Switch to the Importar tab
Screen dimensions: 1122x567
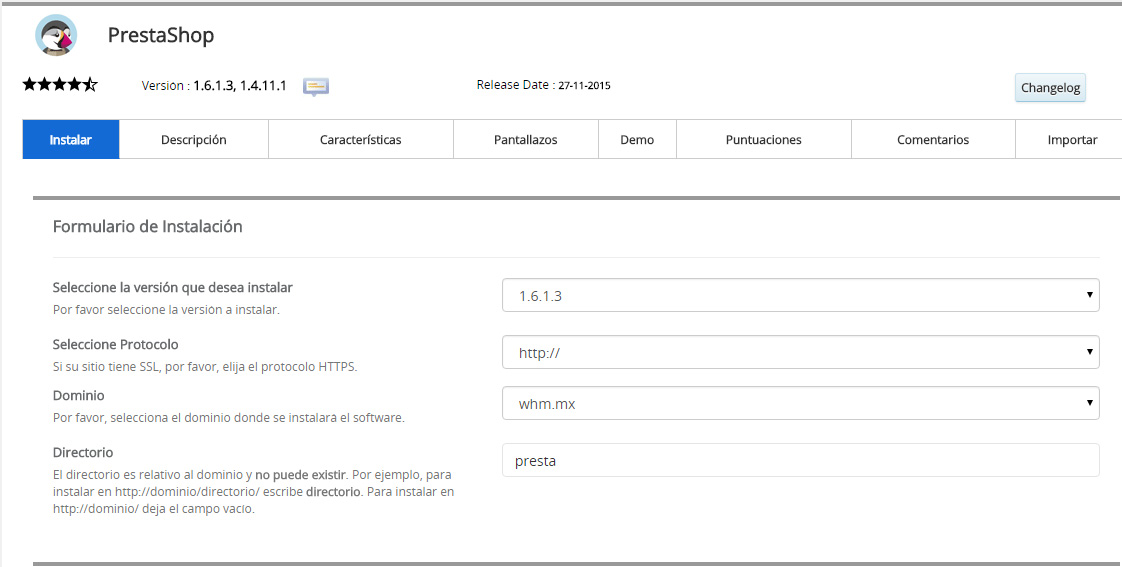coord(1071,140)
